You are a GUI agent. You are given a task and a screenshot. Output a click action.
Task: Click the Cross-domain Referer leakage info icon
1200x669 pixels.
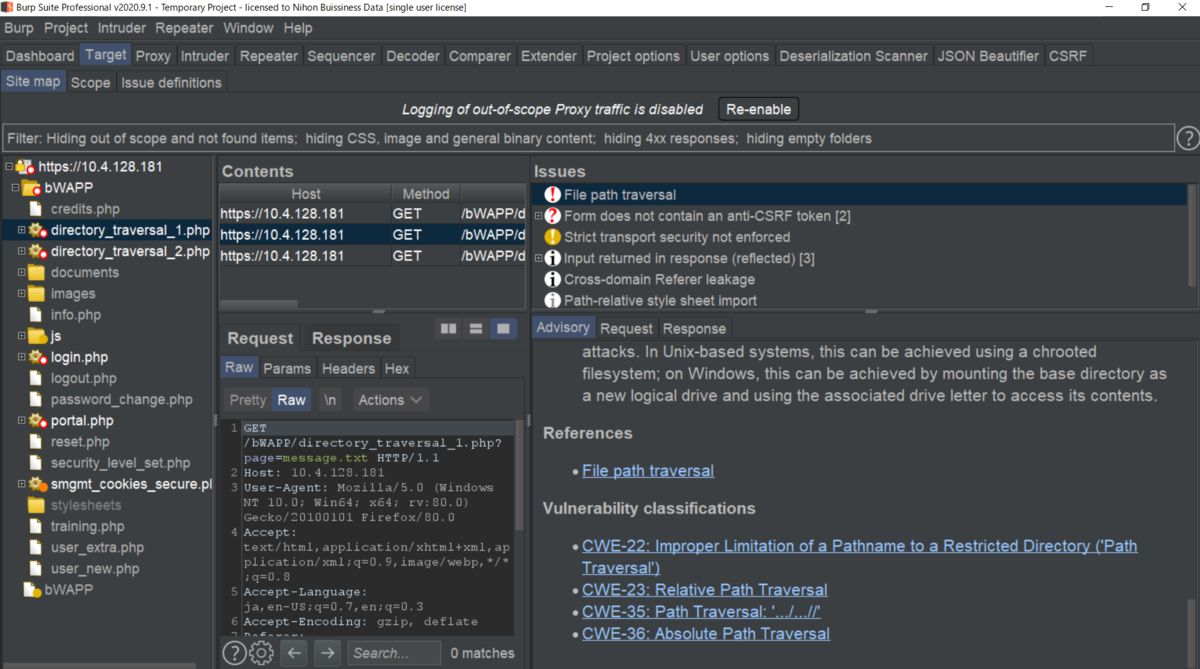pyautogui.click(x=552, y=279)
